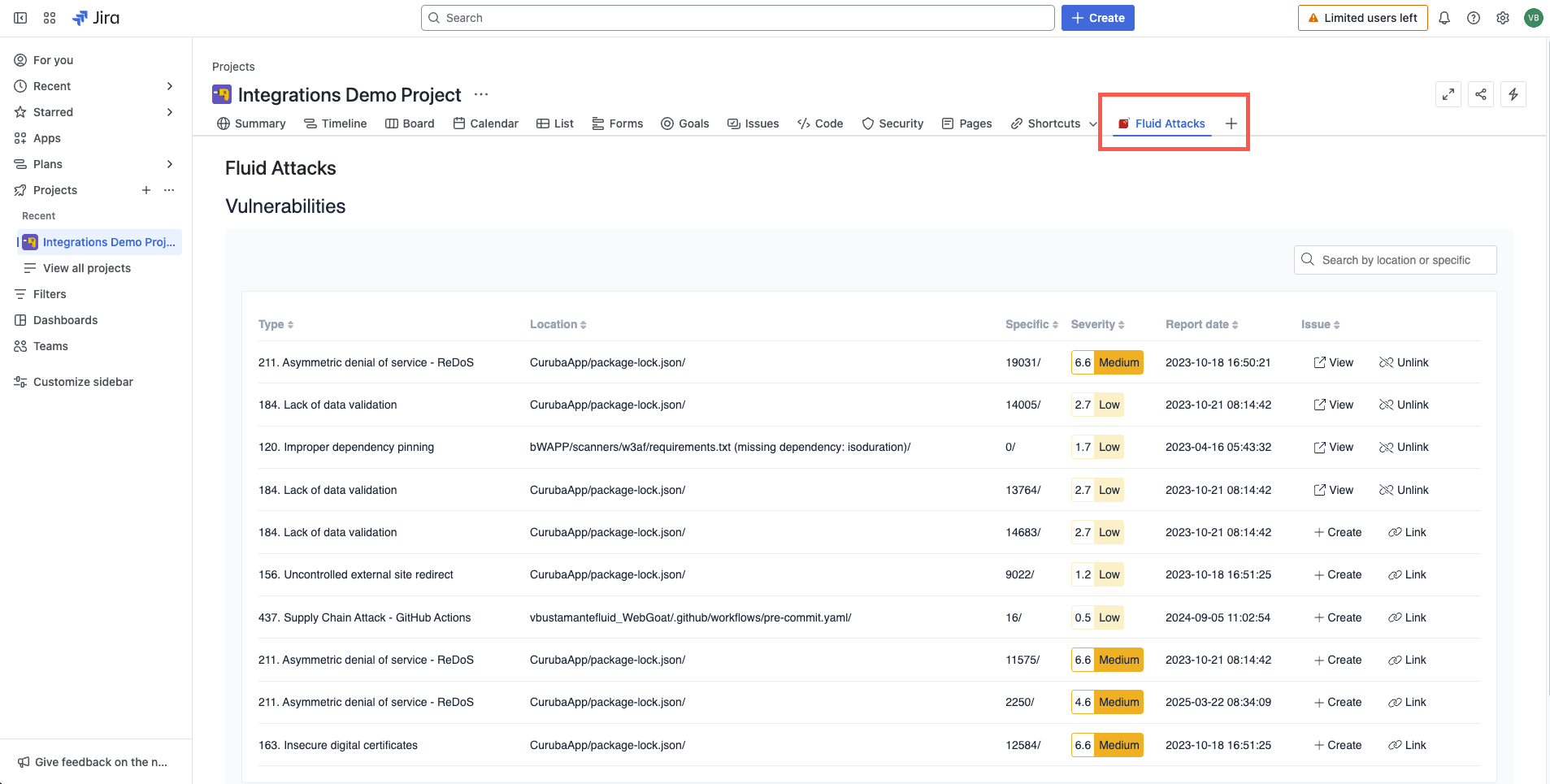
Task: Open the Goals tab
Action: (x=684, y=123)
